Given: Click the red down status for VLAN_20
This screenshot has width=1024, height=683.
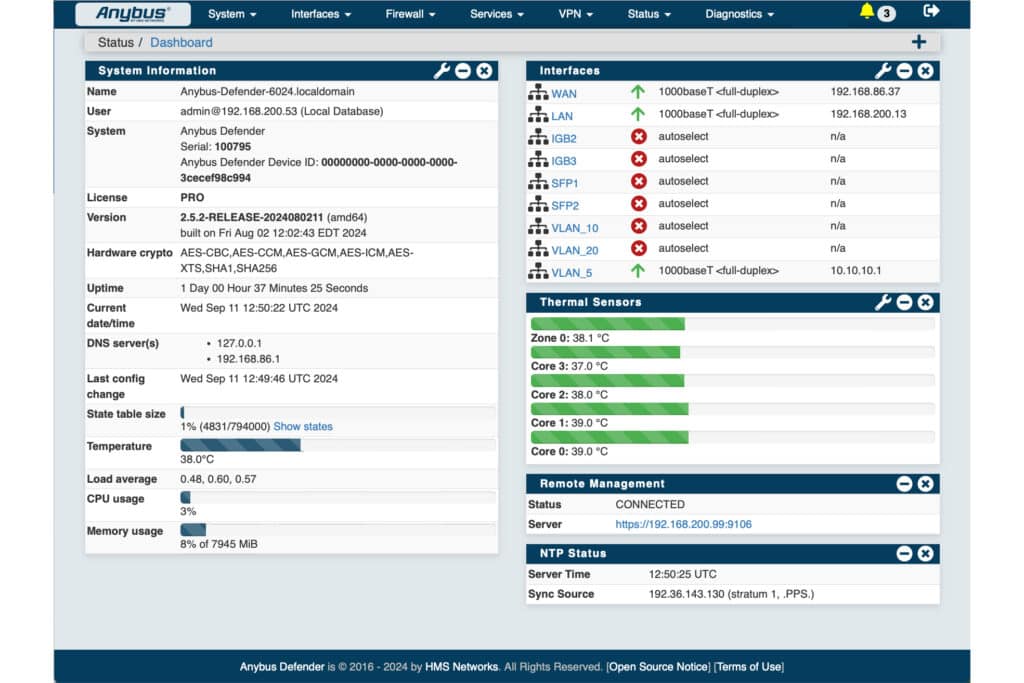Looking at the screenshot, I should (639, 248).
